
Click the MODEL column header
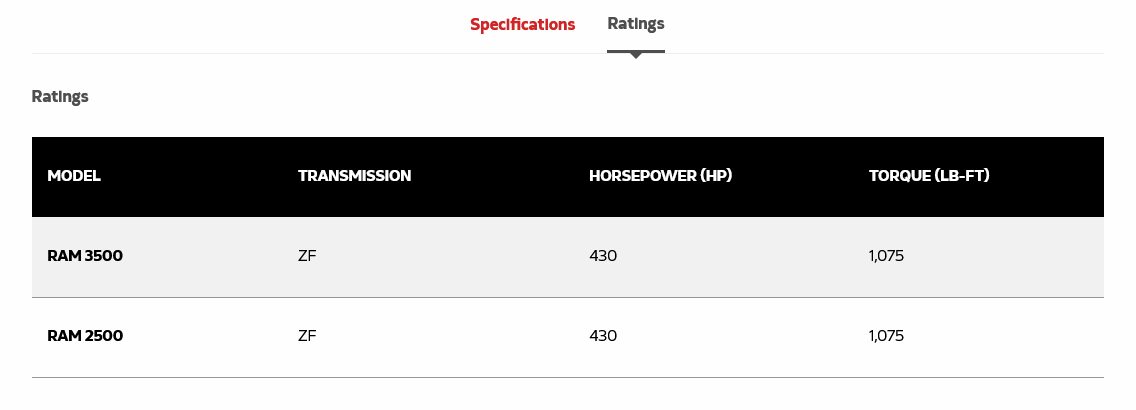[74, 176]
